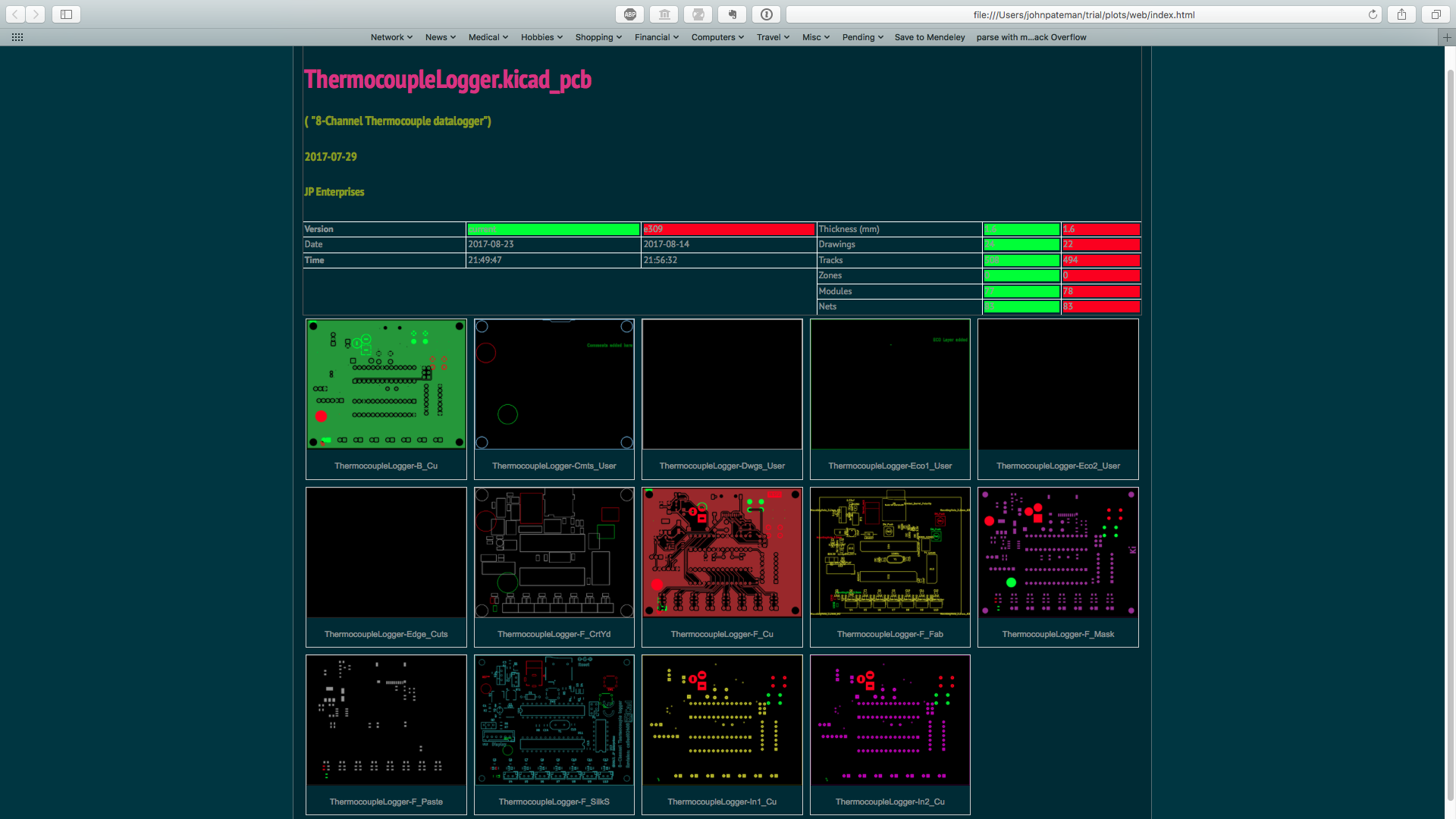Expand the Pending bookmarks folder
Viewport: 1456px width, 819px height.
pos(863,37)
